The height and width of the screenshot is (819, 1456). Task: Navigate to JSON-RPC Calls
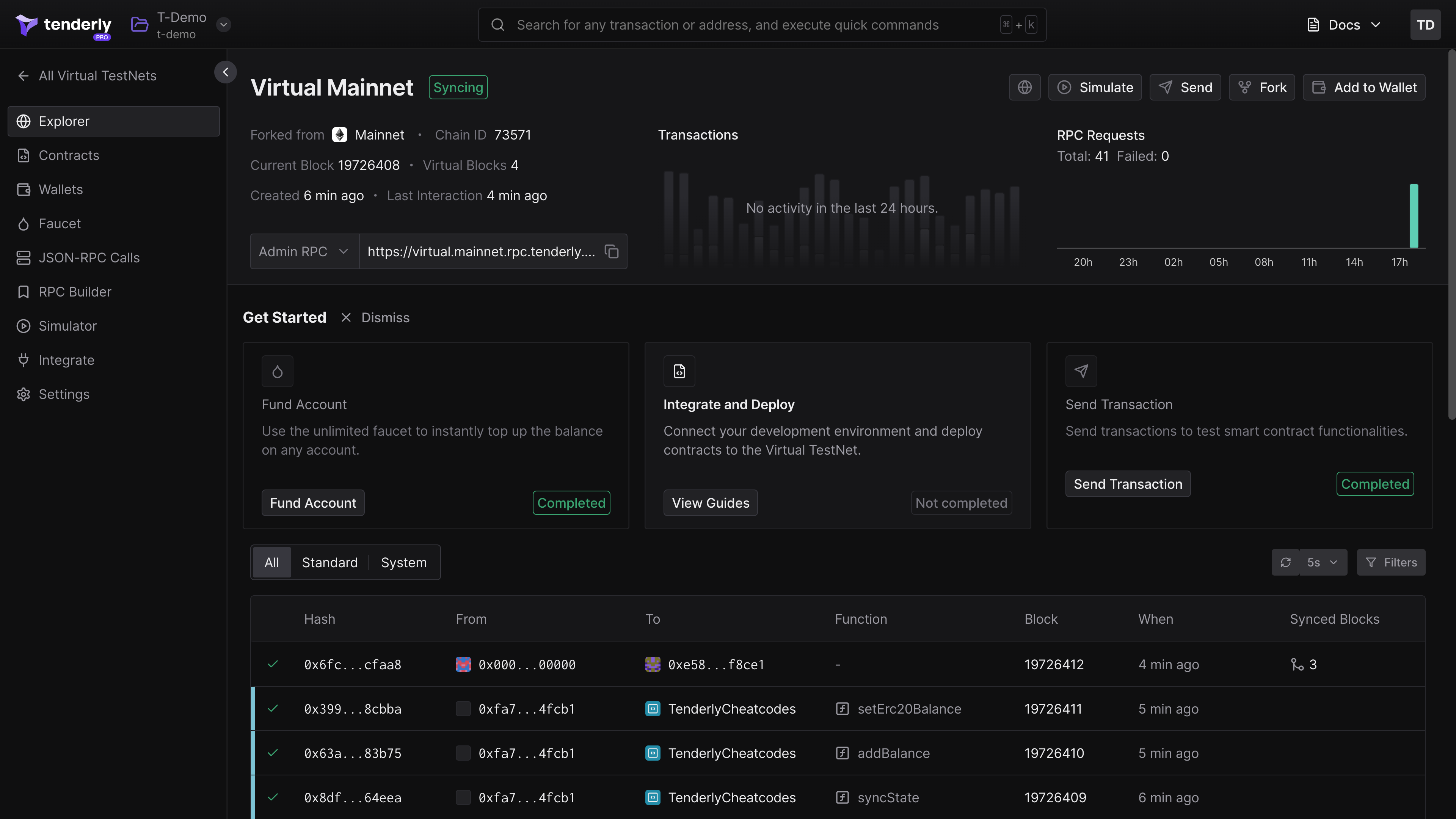89,258
